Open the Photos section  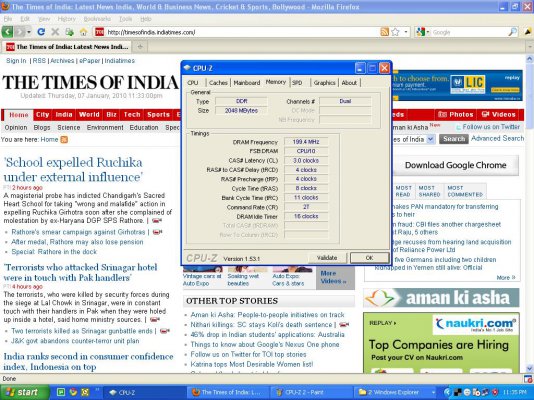[x=455, y=115]
